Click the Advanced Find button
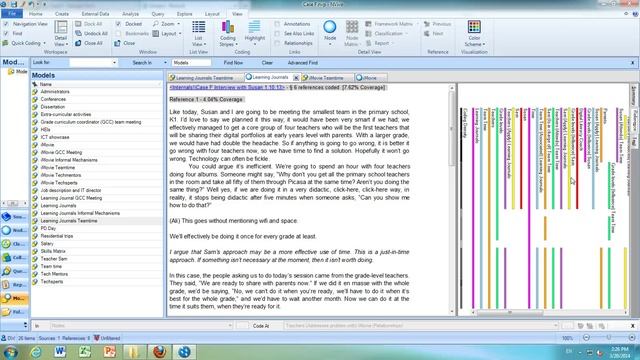The image size is (640, 360). (x=302, y=63)
